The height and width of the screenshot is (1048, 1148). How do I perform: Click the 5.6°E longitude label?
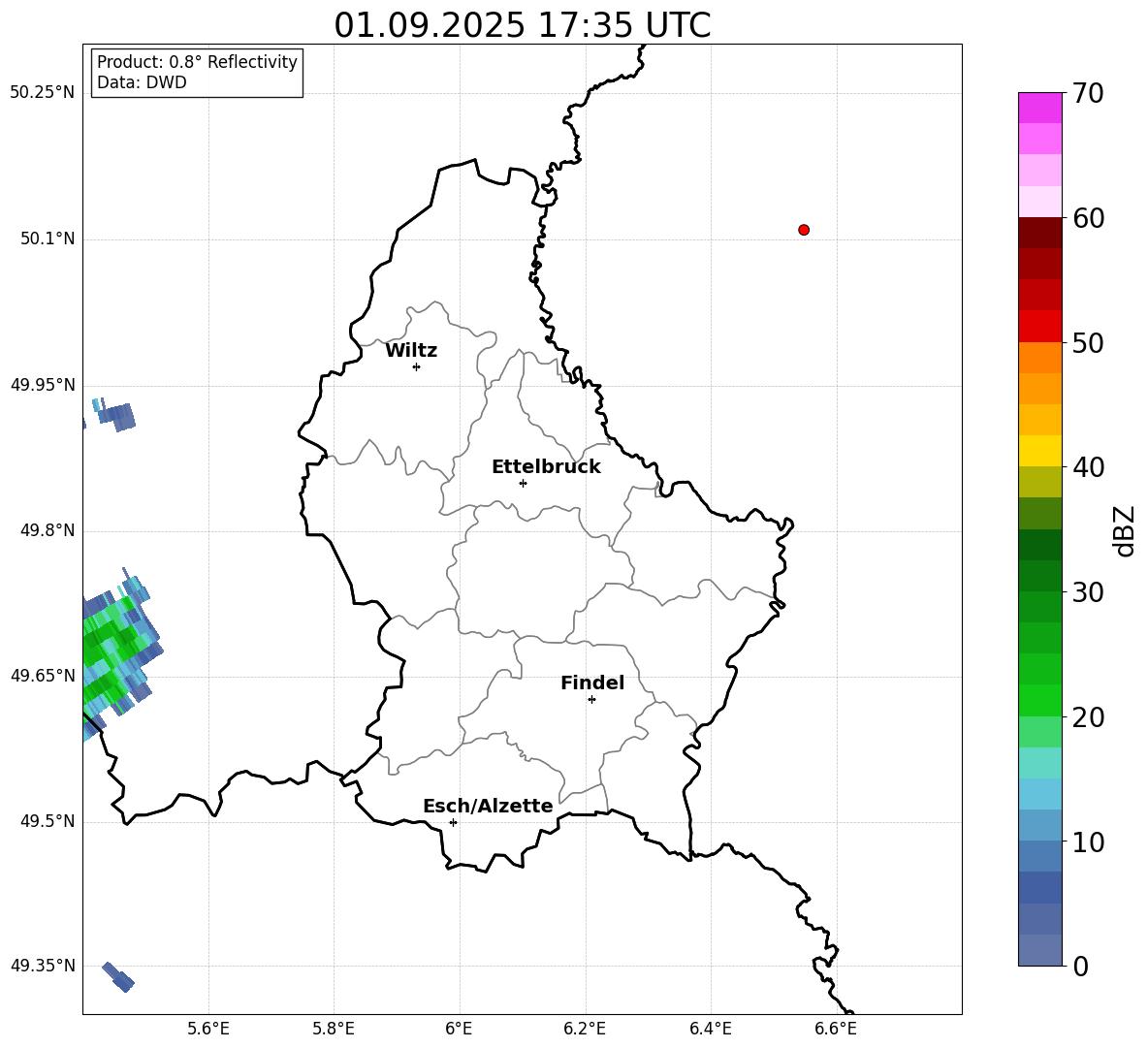(x=208, y=1029)
